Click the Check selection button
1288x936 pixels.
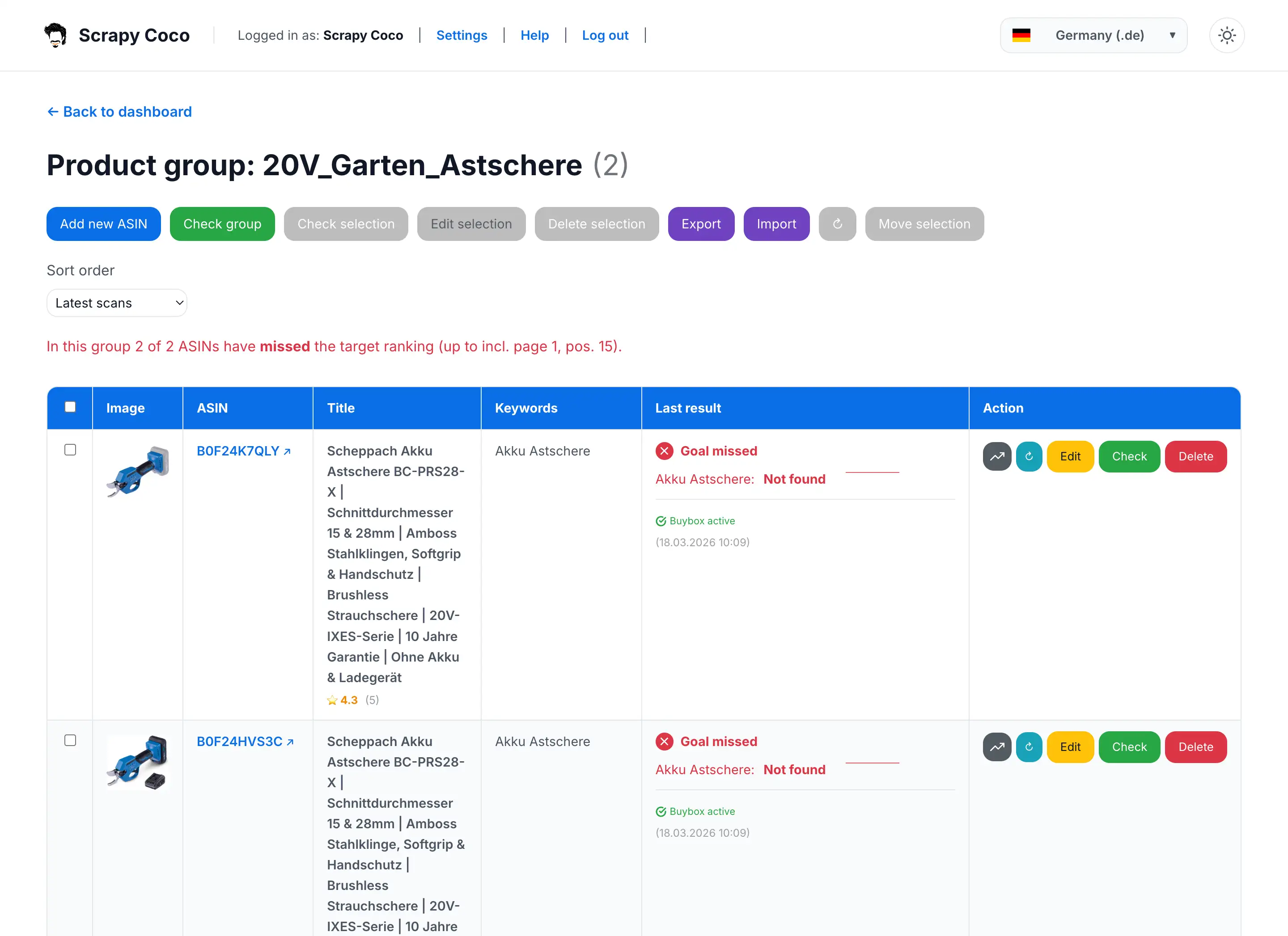point(346,223)
